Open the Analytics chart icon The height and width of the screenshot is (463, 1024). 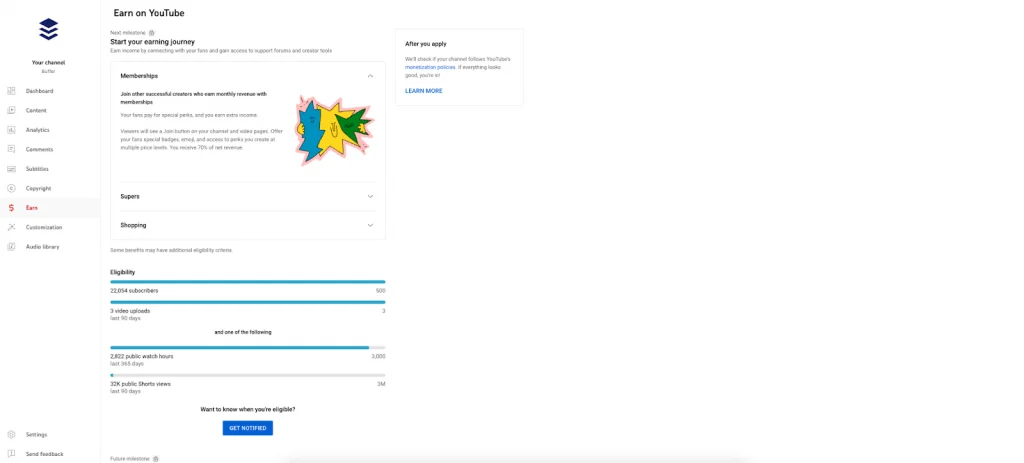[11, 130]
